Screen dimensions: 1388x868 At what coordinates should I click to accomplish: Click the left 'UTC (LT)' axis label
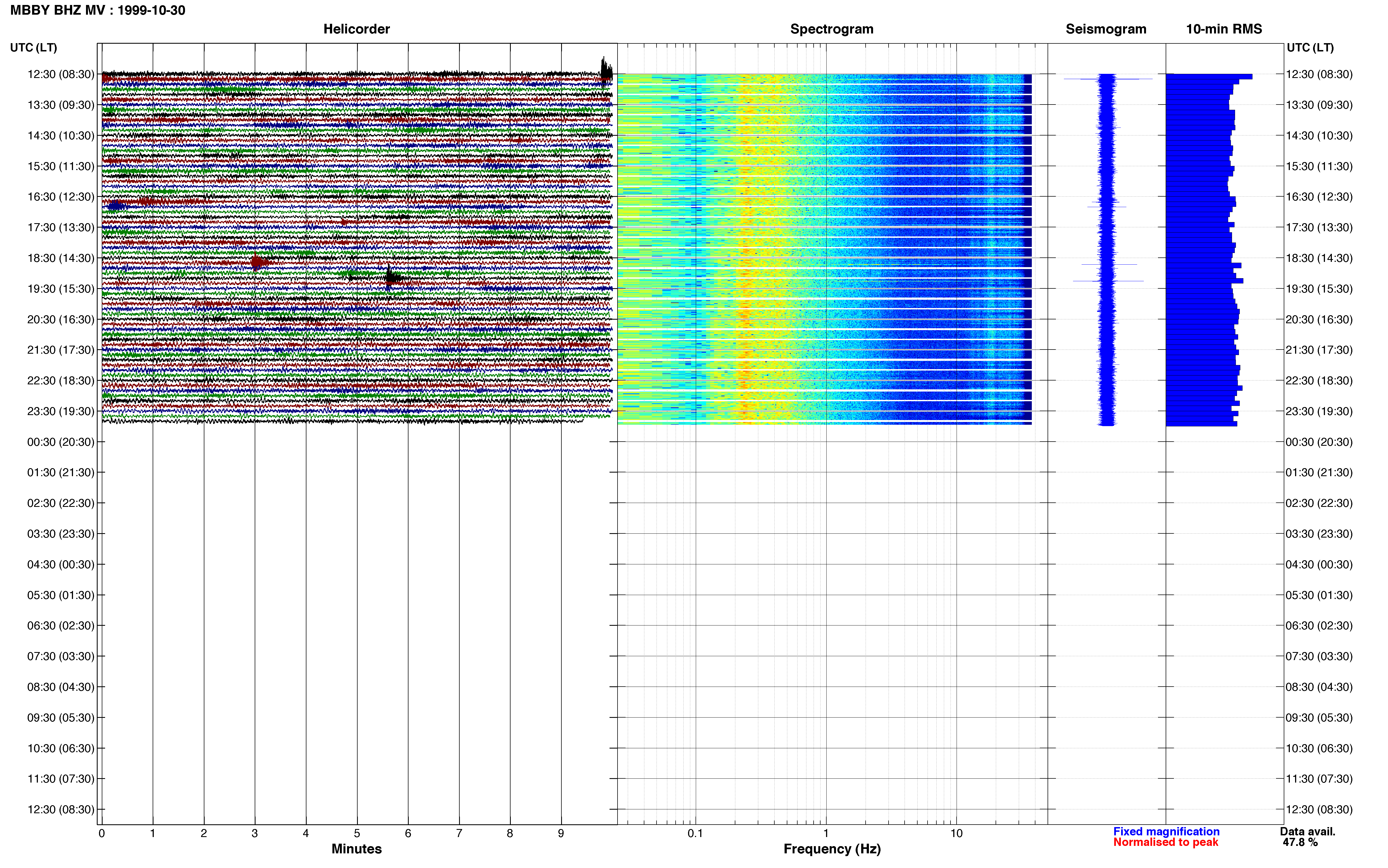[x=34, y=48]
